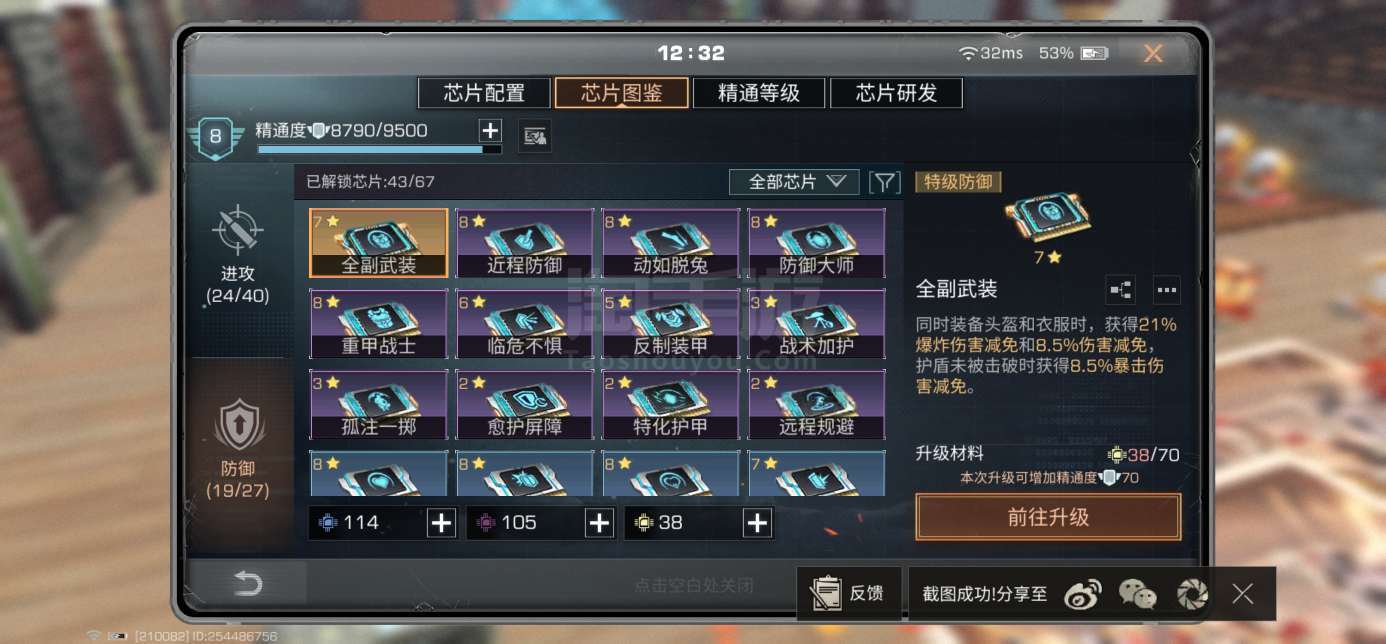
Task: Tap the back arrow icon
Action: pyautogui.click(x=247, y=584)
